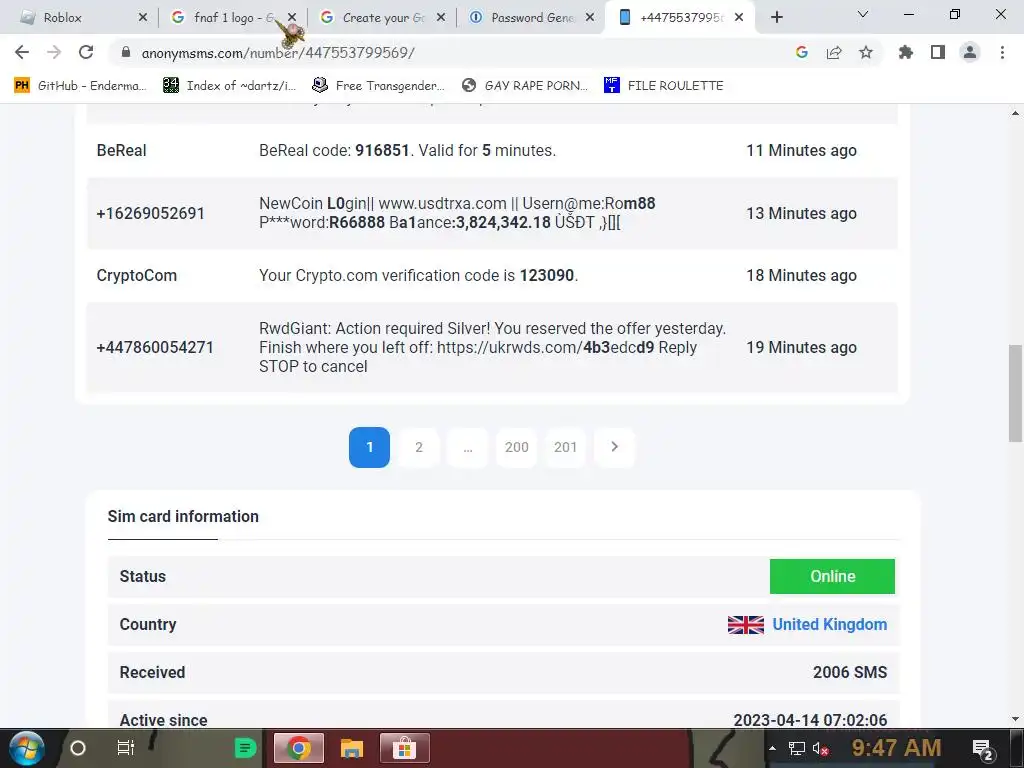
Task: View site info lock icon
Action: pos(126,52)
